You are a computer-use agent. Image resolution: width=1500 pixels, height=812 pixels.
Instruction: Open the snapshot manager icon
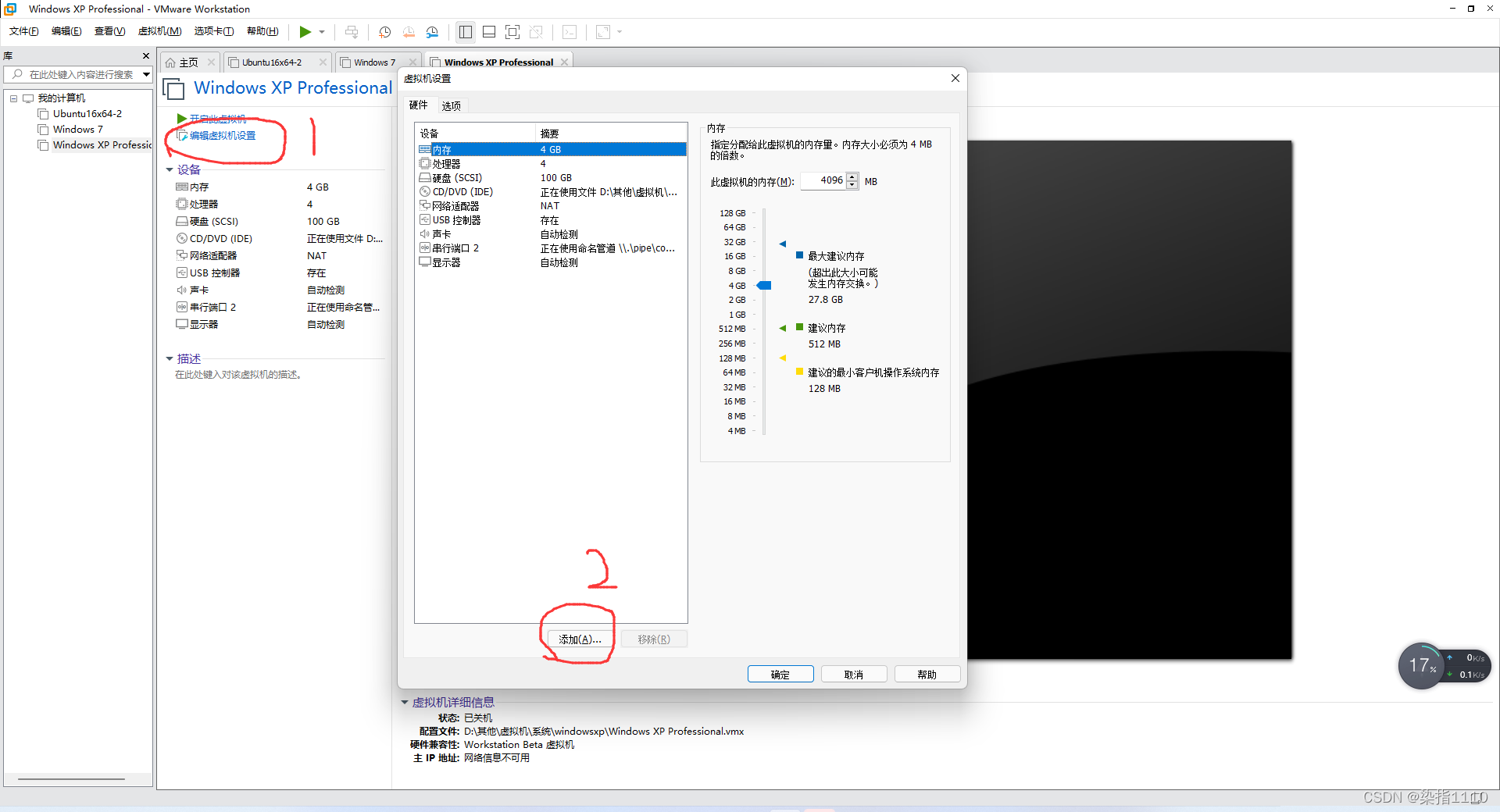433,32
